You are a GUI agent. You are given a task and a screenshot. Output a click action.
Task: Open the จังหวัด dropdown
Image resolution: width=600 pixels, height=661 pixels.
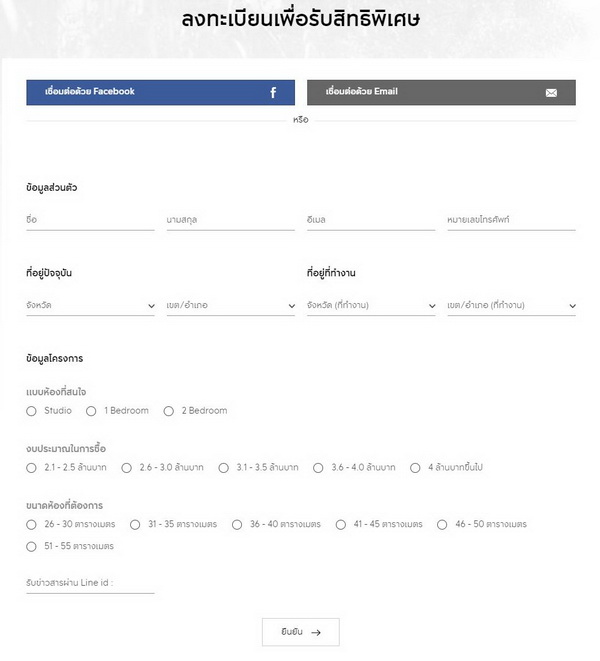[x=90, y=305]
